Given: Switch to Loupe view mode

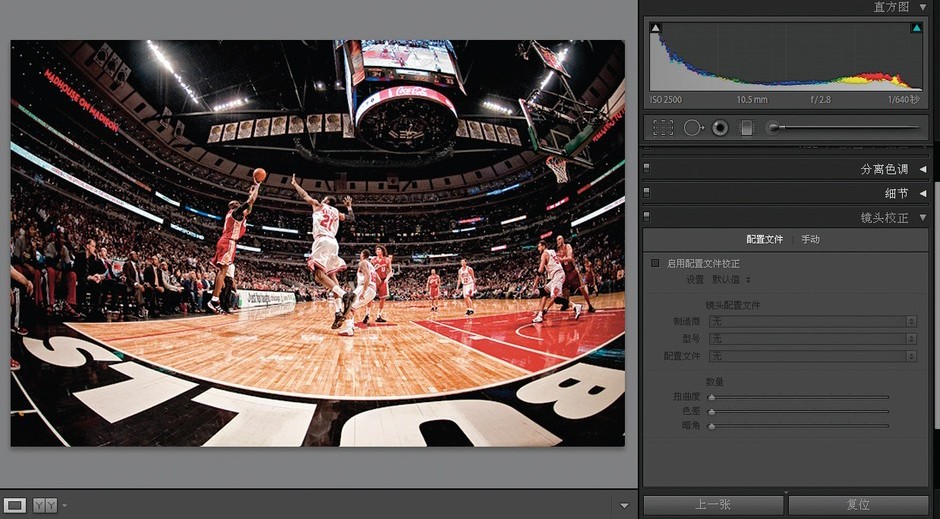Looking at the screenshot, I should point(15,506).
